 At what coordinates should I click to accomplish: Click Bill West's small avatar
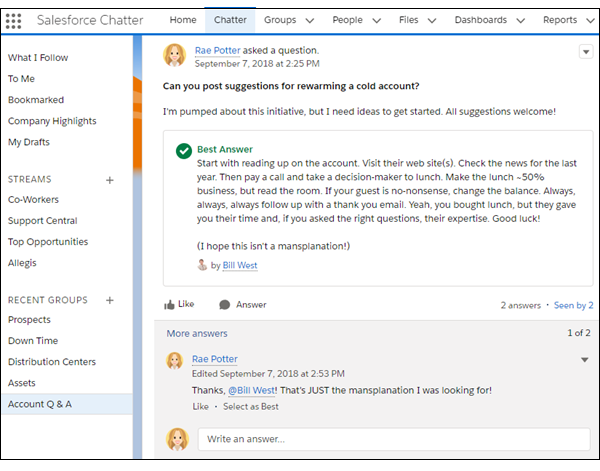[x=202, y=265]
